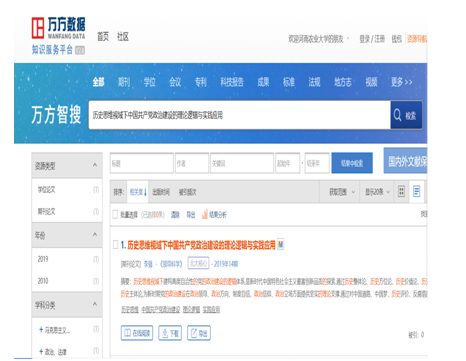Collapse the 年份 filter section
The width and height of the screenshot is (466, 361).
pos(95,234)
